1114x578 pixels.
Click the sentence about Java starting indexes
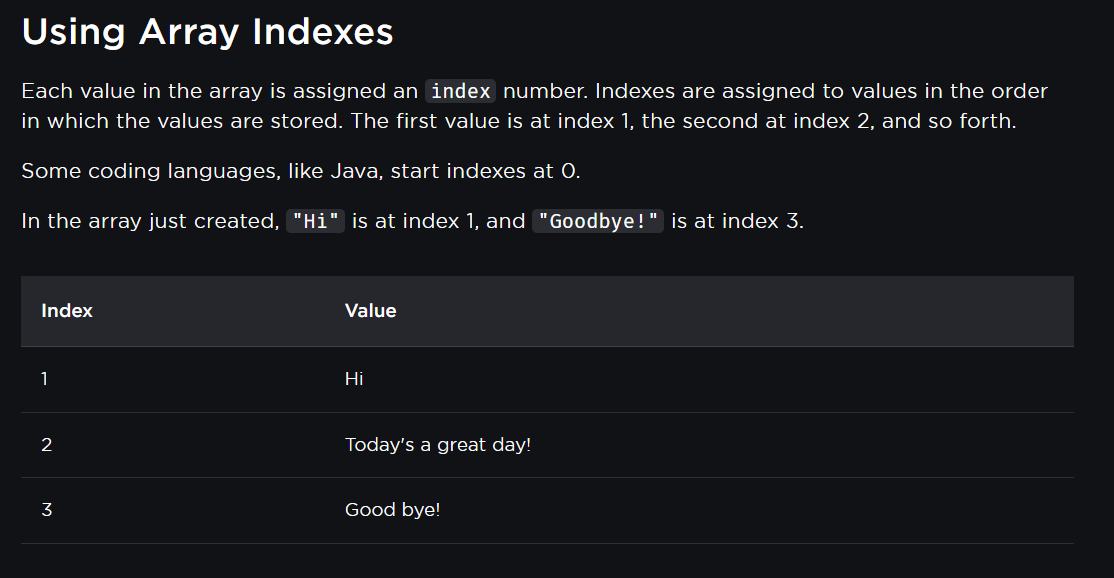point(301,171)
